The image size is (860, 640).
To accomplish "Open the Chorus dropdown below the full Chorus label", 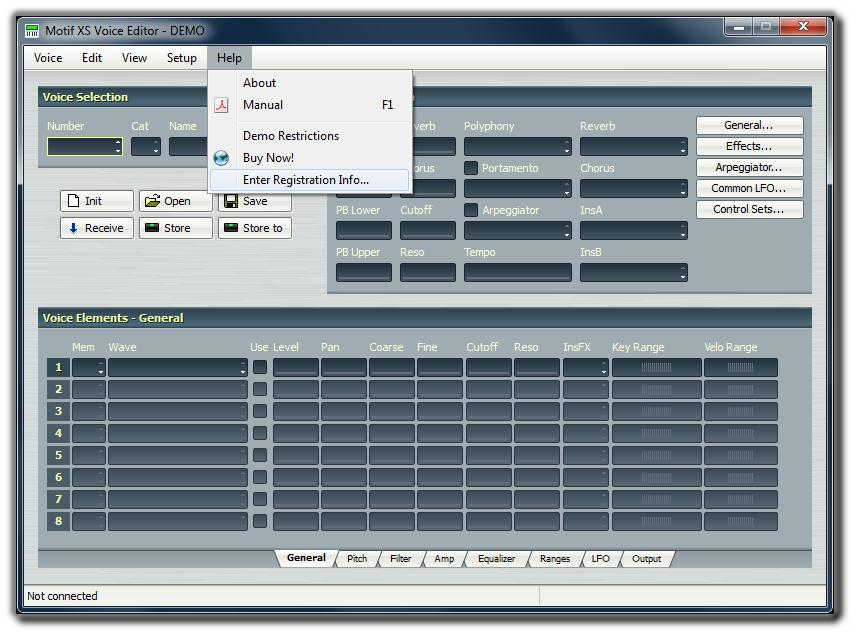I will click(x=633, y=189).
